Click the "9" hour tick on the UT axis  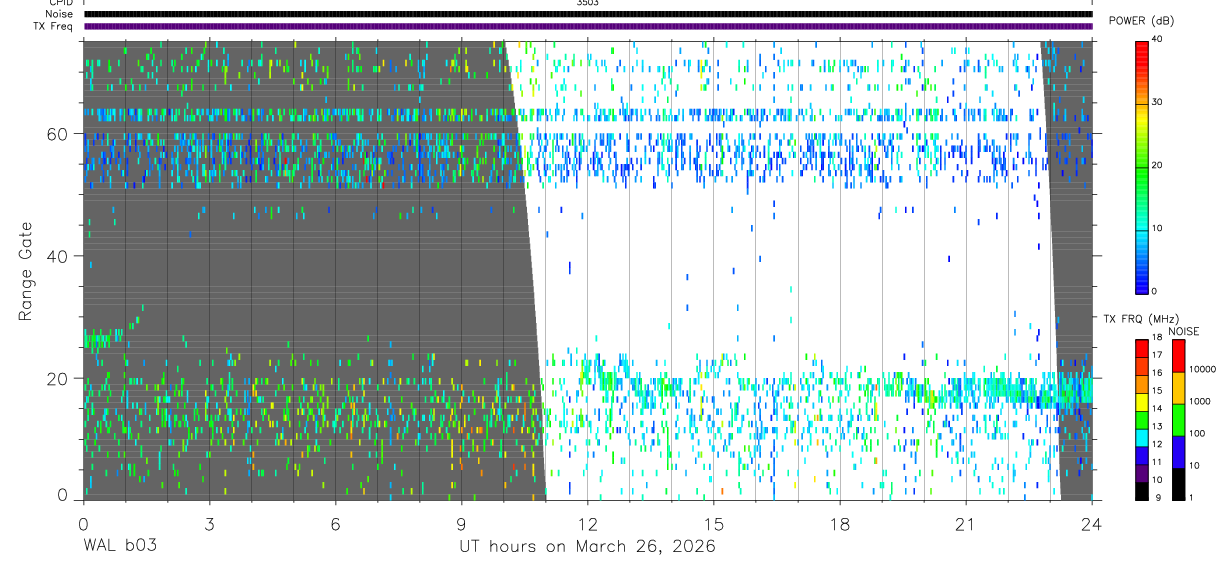pos(461,524)
